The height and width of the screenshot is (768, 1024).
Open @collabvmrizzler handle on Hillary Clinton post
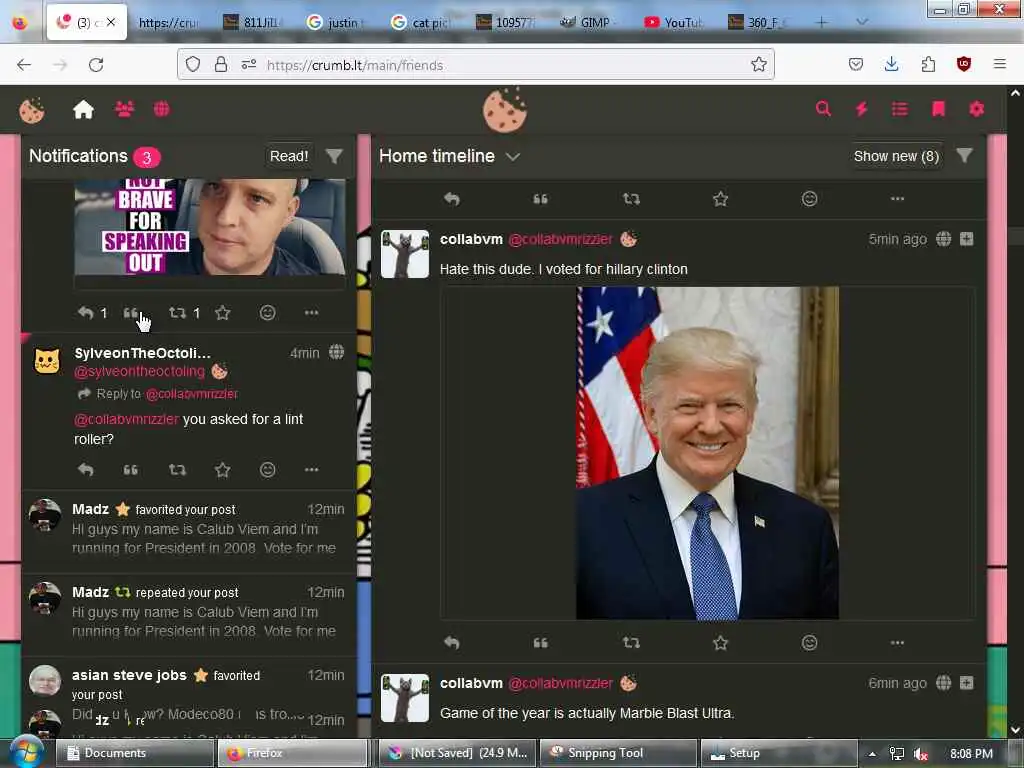tap(560, 240)
